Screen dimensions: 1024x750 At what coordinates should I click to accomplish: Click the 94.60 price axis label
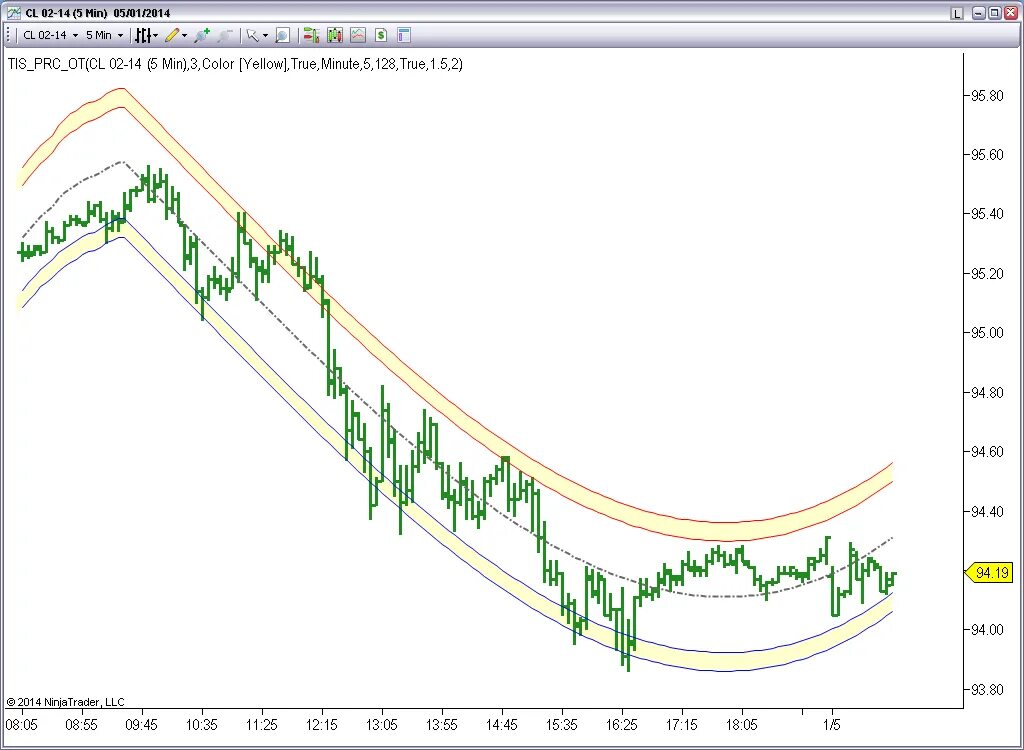point(986,452)
